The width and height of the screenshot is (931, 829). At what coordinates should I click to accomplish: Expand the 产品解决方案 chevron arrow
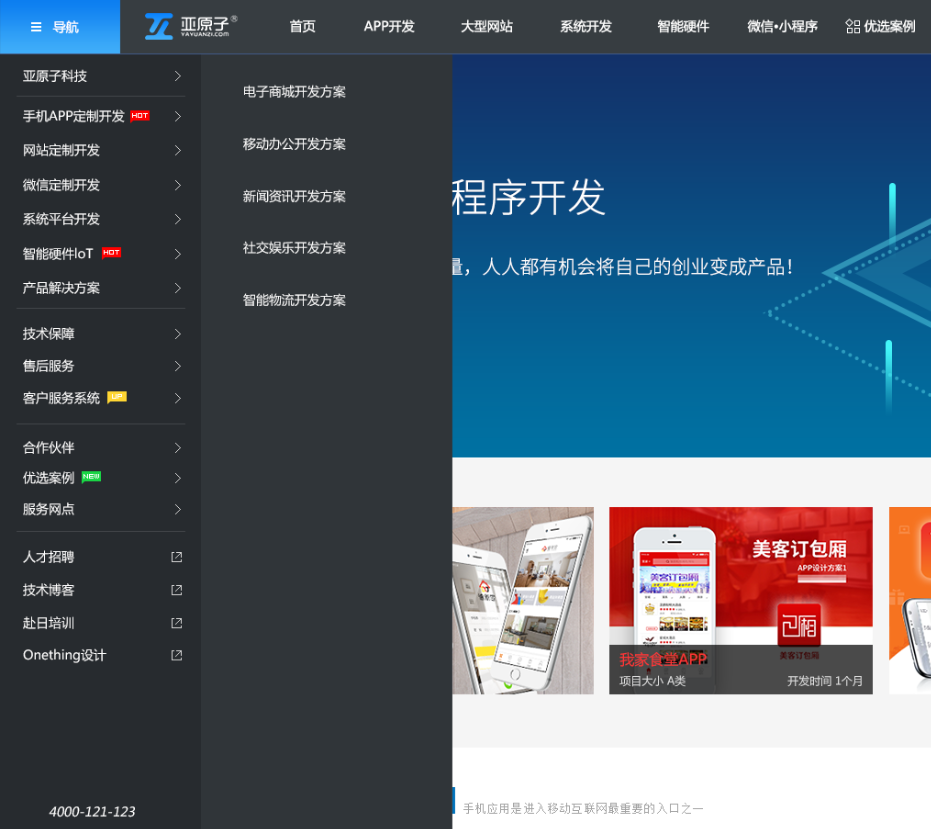tap(177, 288)
